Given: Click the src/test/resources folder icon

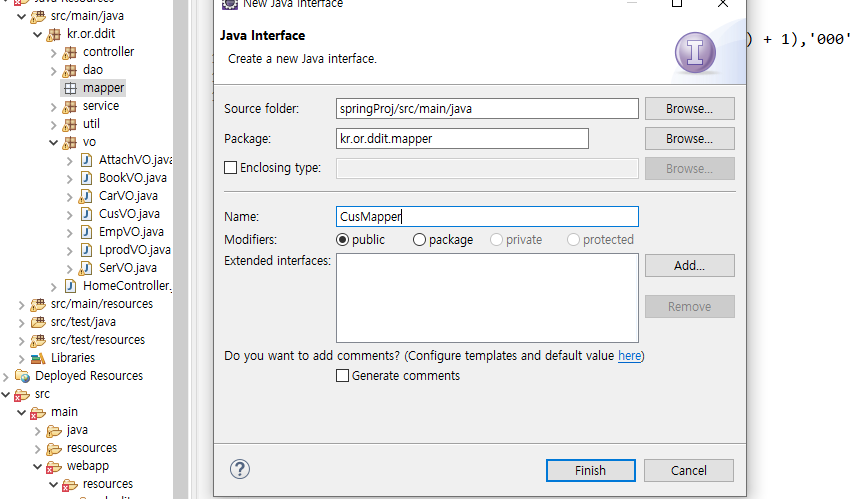Looking at the screenshot, I should pyautogui.click(x=38, y=340).
